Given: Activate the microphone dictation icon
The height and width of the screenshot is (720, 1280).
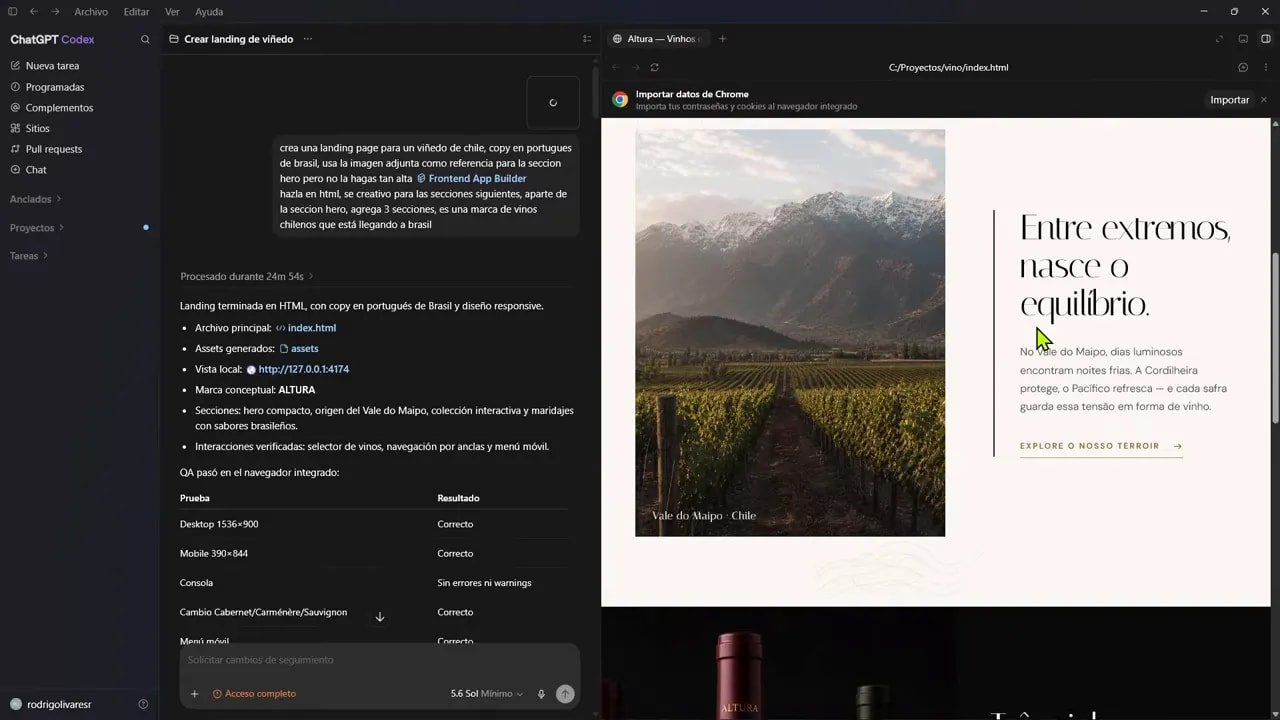Looking at the screenshot, I should pyautogui.click(x=541, y=694).
